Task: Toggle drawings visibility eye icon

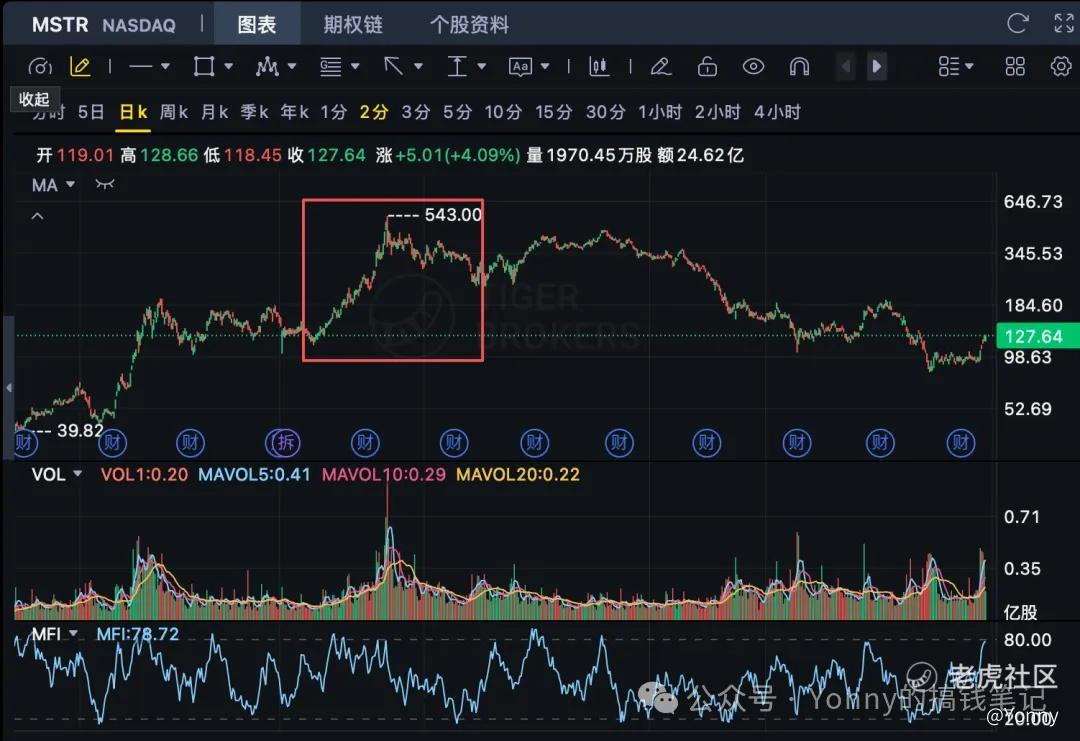Action: click(x=754, y=66)
